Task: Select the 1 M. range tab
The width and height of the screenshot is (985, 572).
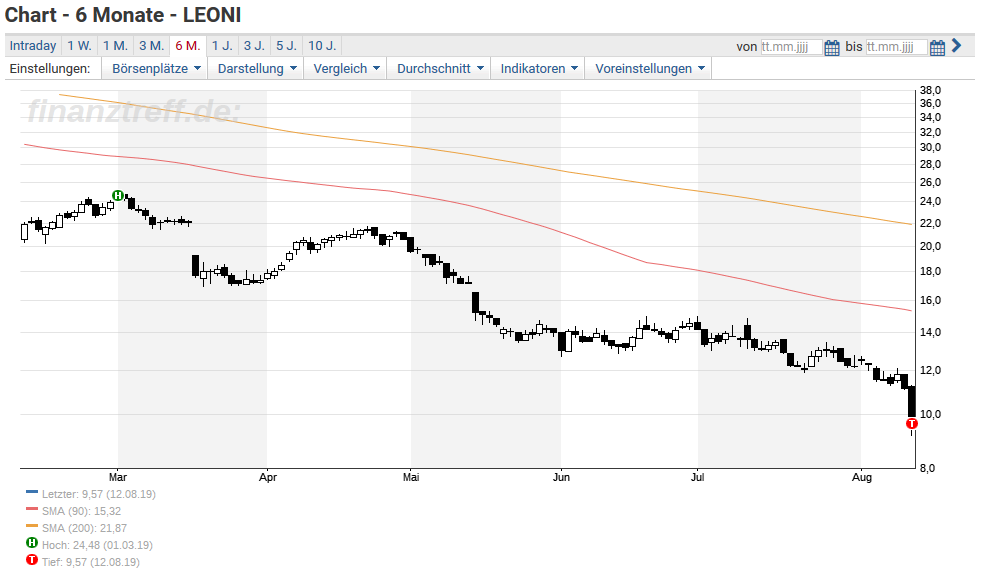Action: tap(116, 46)
